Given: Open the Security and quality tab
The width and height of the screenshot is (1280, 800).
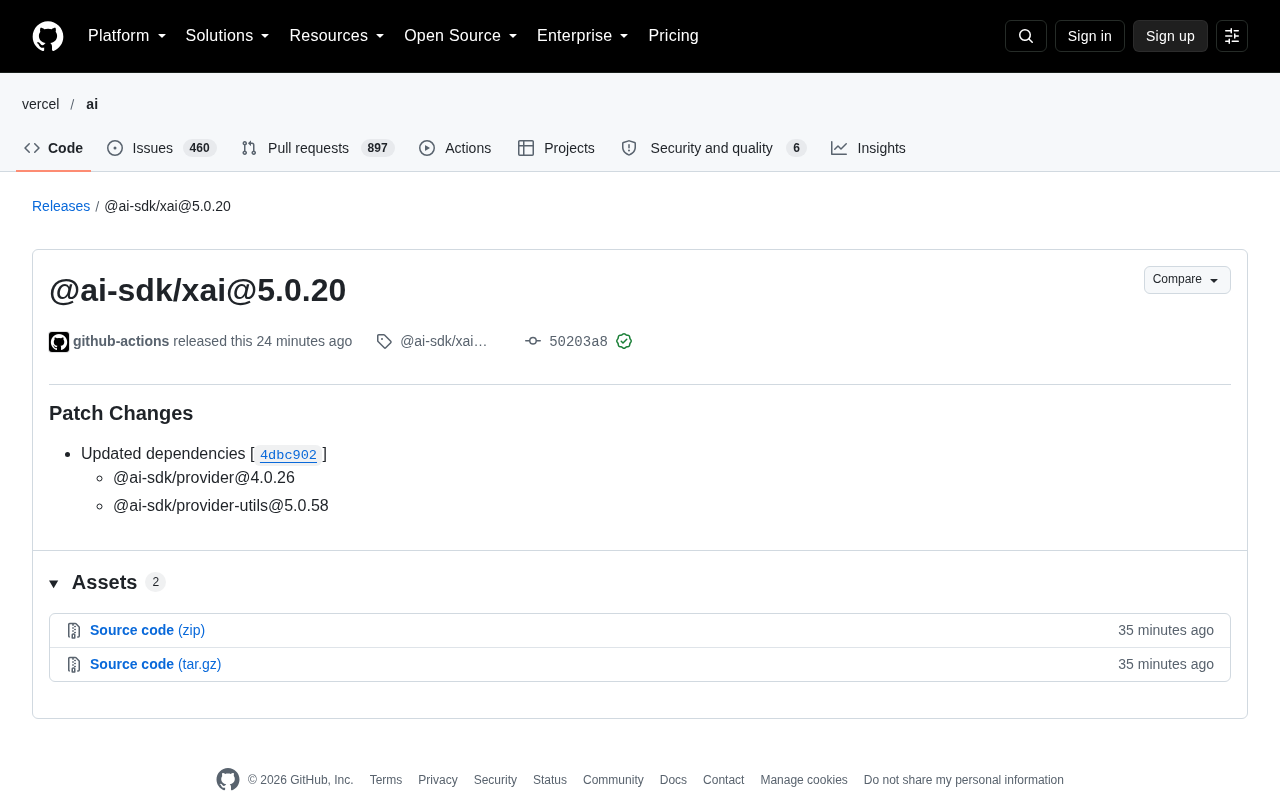Looking at the screenshot, I should [x=713, y=148].
